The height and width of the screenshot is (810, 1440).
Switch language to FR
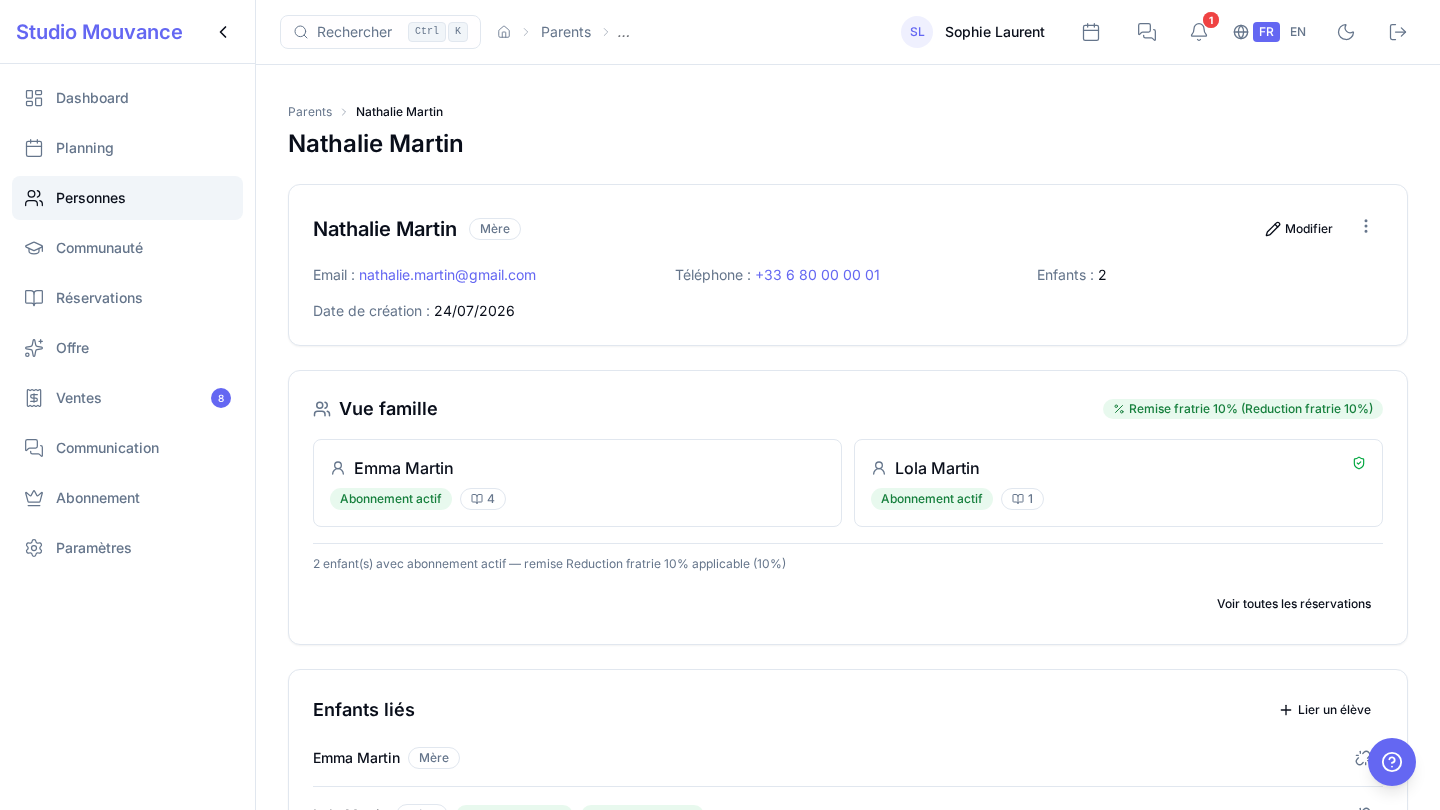coord(1266,32)
